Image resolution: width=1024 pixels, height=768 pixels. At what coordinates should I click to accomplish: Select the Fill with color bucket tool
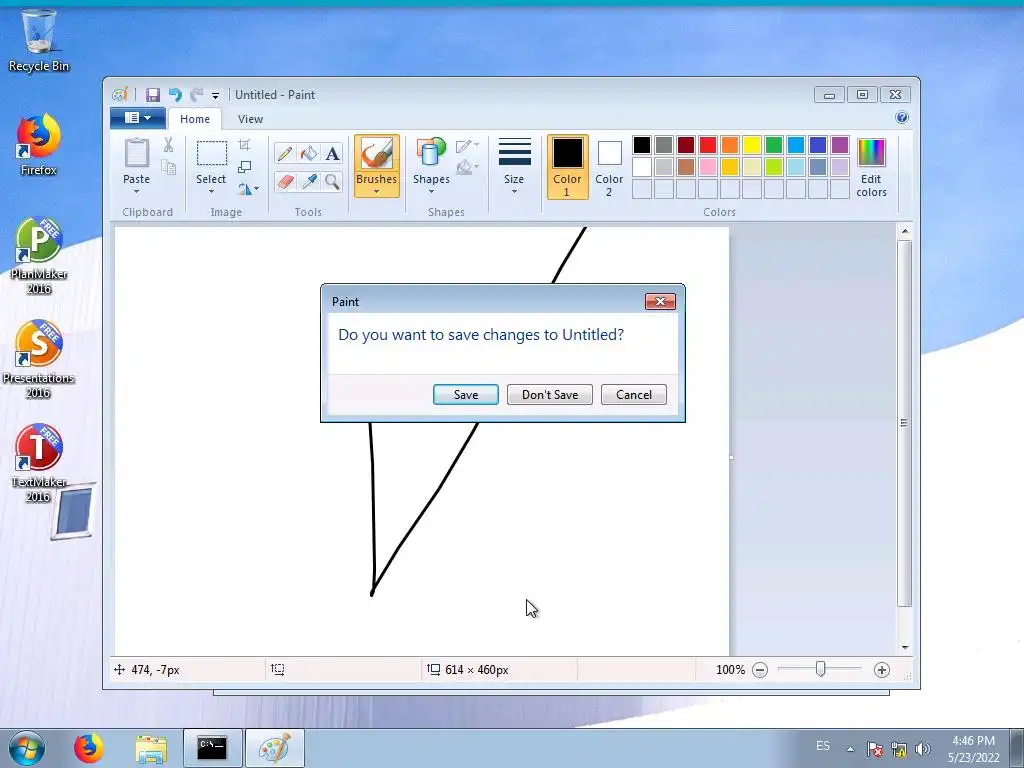(308, 153)
